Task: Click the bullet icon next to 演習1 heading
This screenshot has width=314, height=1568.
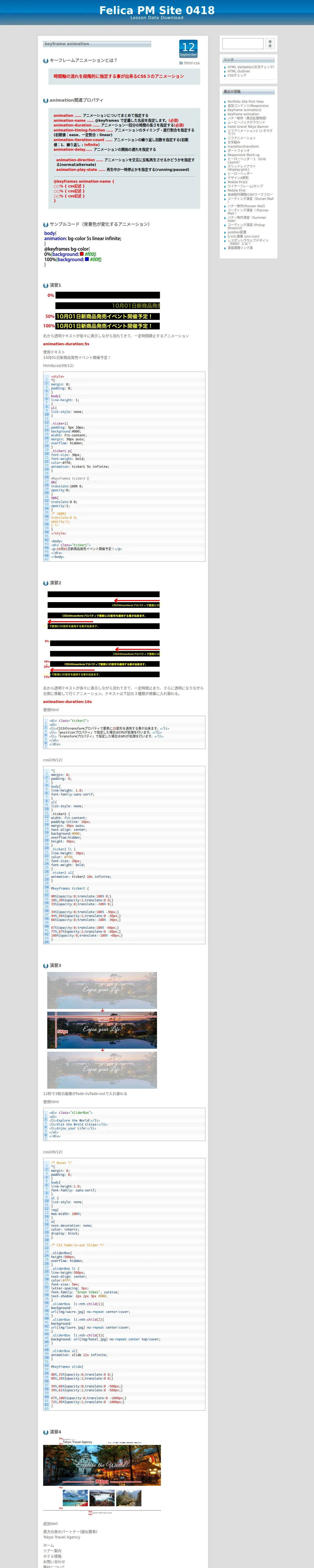Action: pos(46,285)
